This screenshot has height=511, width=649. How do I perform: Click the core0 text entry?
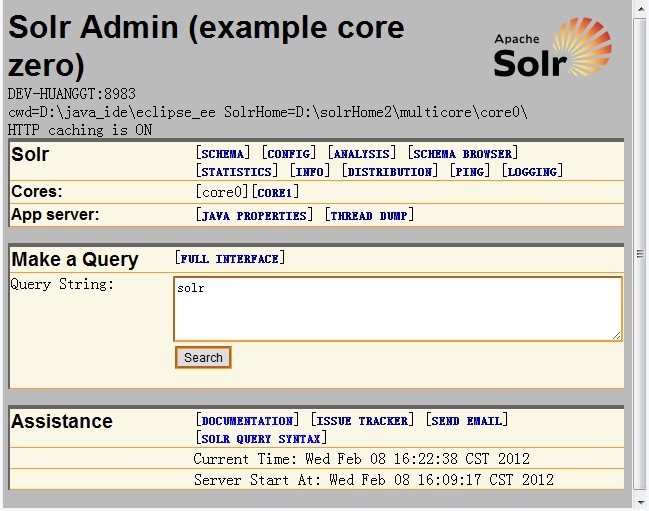coord(222,192)
